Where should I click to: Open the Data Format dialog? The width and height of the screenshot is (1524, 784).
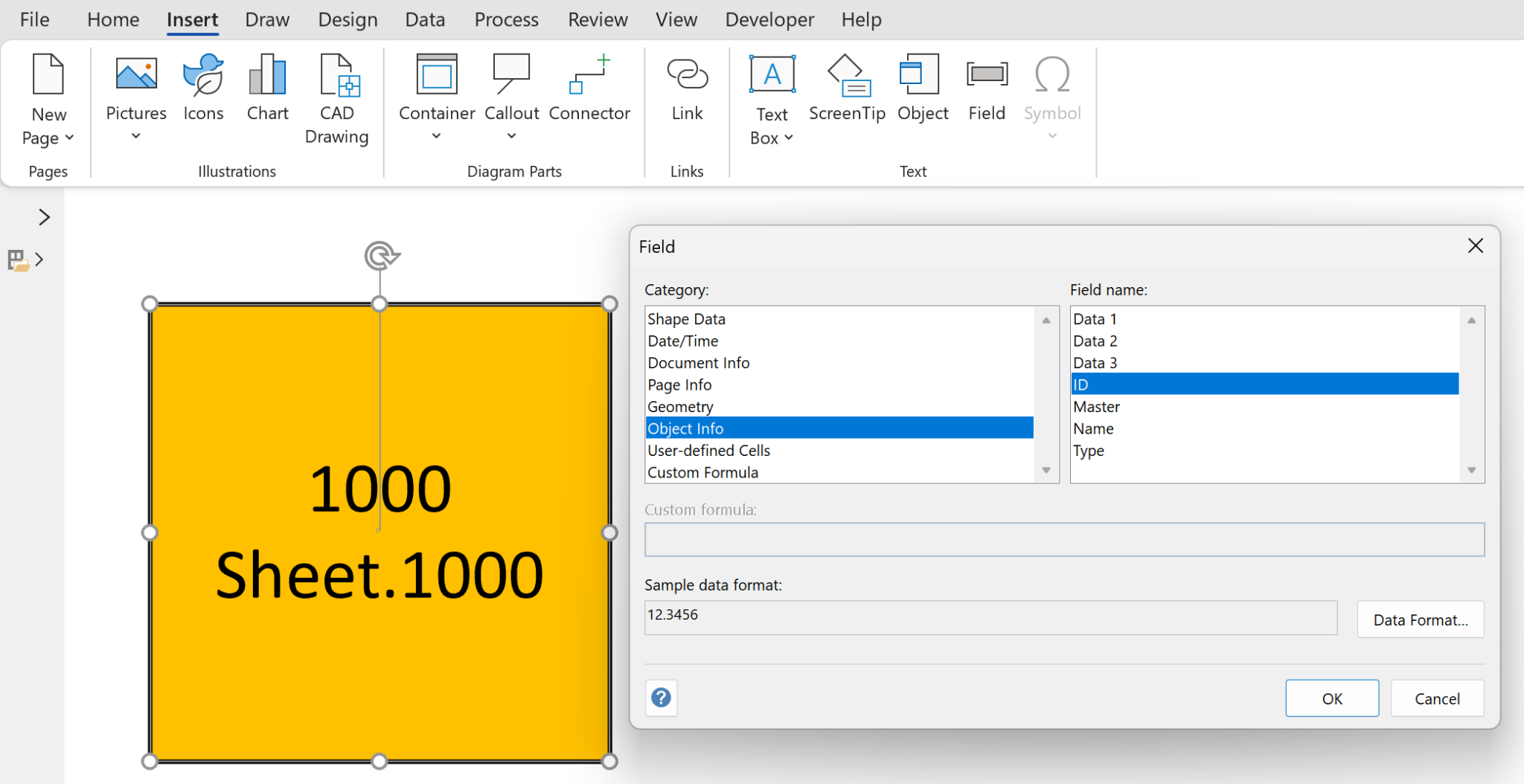1419,619
